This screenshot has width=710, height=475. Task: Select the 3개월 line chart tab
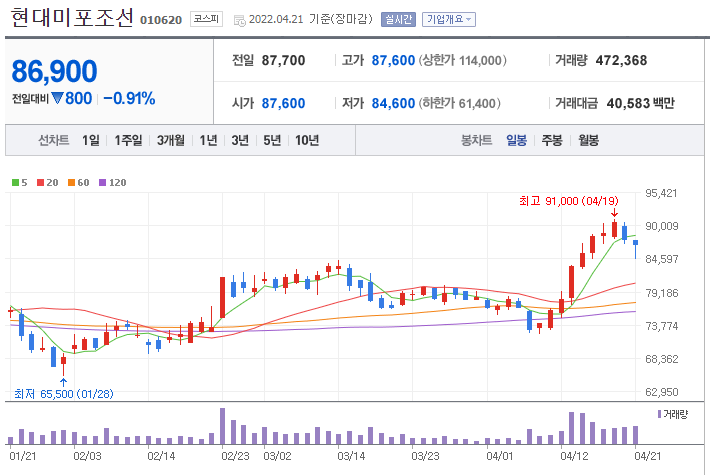click(x=171, y=140)
